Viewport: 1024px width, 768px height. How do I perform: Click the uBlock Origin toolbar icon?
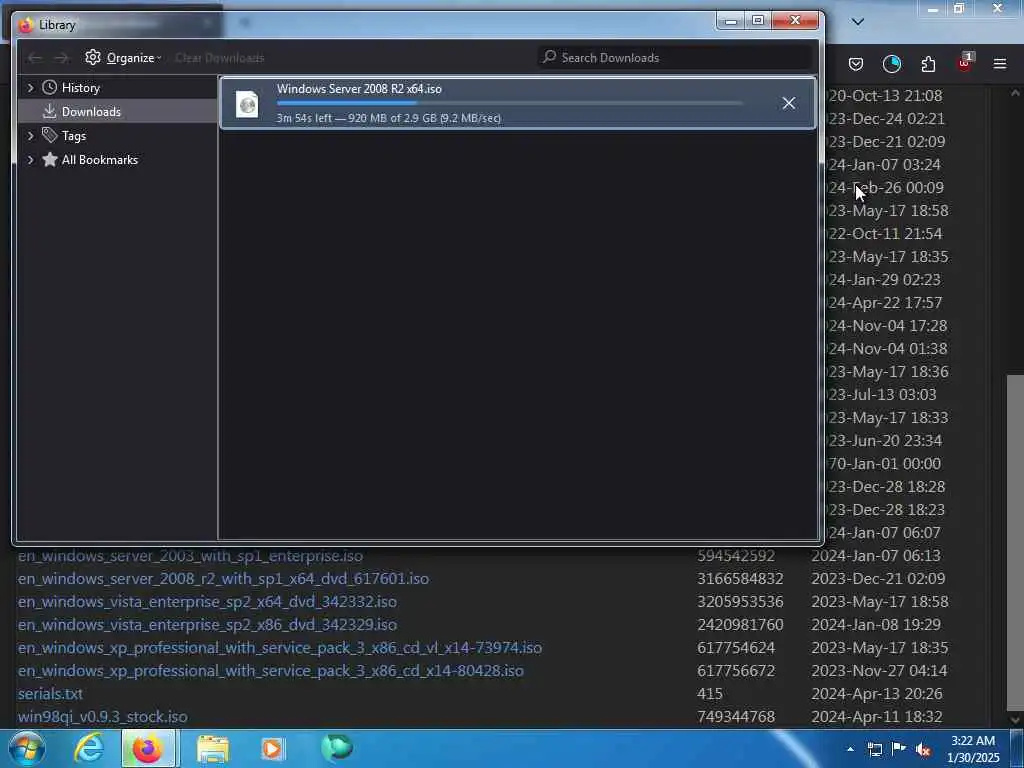[x=965, y=63]
